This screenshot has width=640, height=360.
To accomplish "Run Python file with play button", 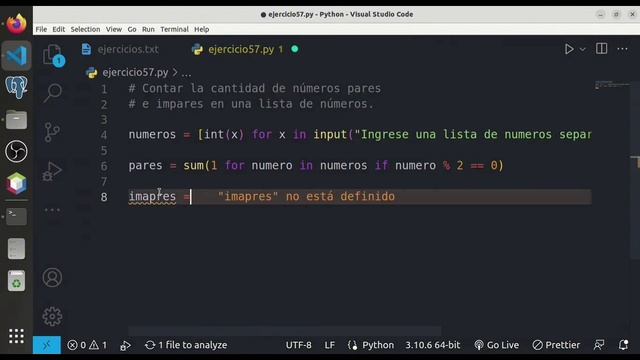I will point(569,49).
